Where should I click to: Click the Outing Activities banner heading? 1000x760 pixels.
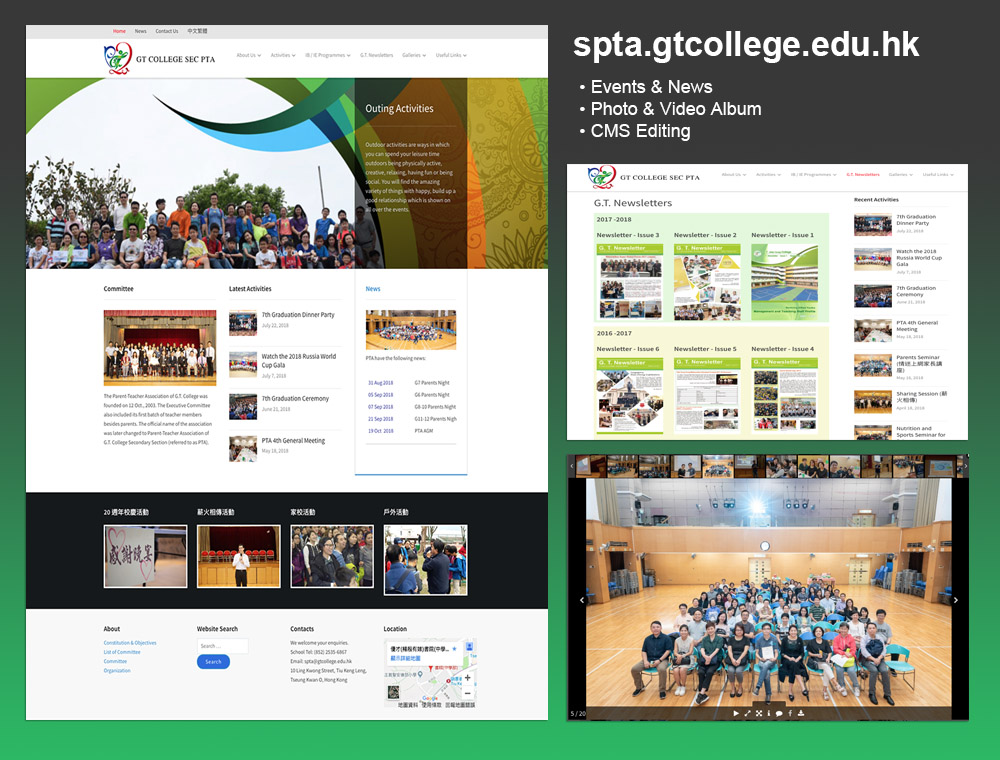(399, 109)
